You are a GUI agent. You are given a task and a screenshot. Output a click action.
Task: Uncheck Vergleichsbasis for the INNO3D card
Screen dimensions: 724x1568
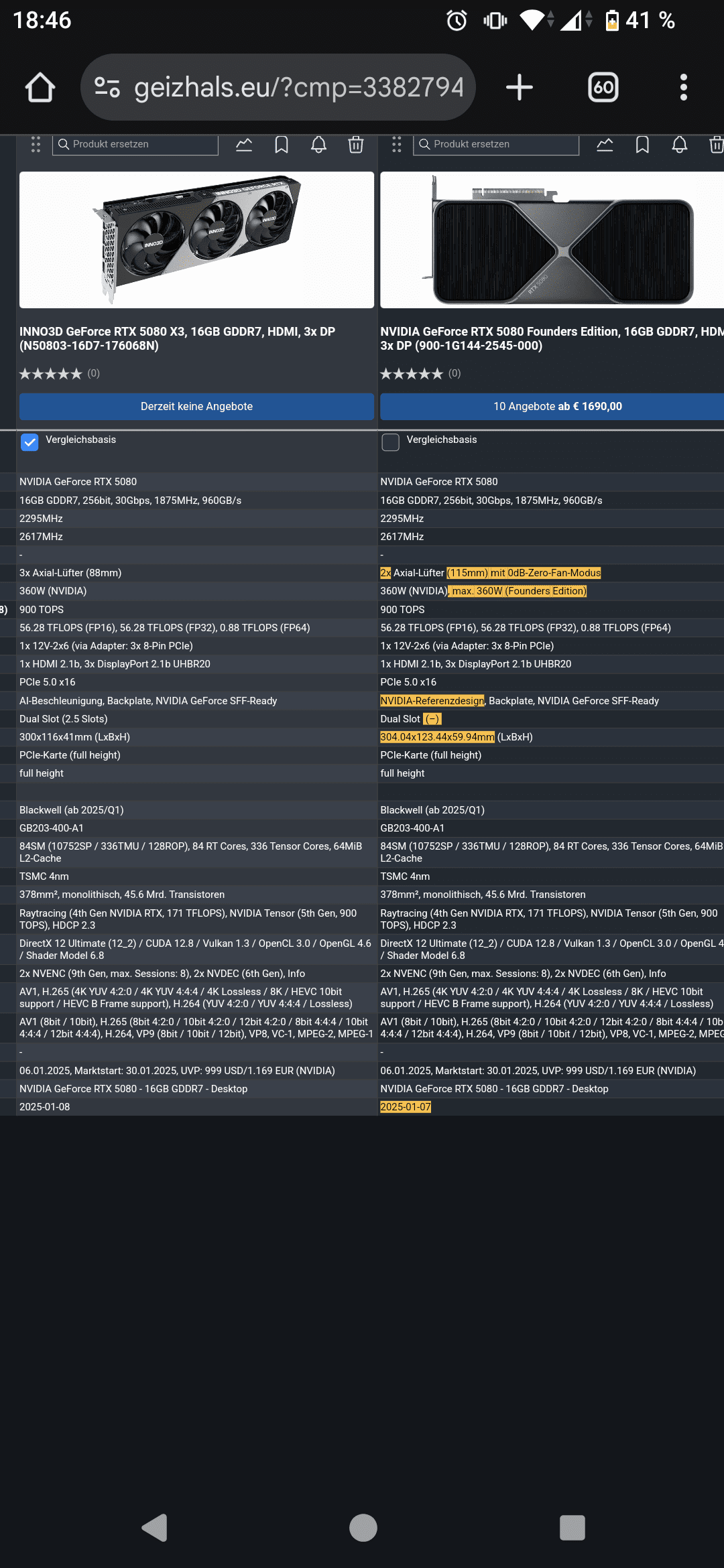click(x=29, y=442)
